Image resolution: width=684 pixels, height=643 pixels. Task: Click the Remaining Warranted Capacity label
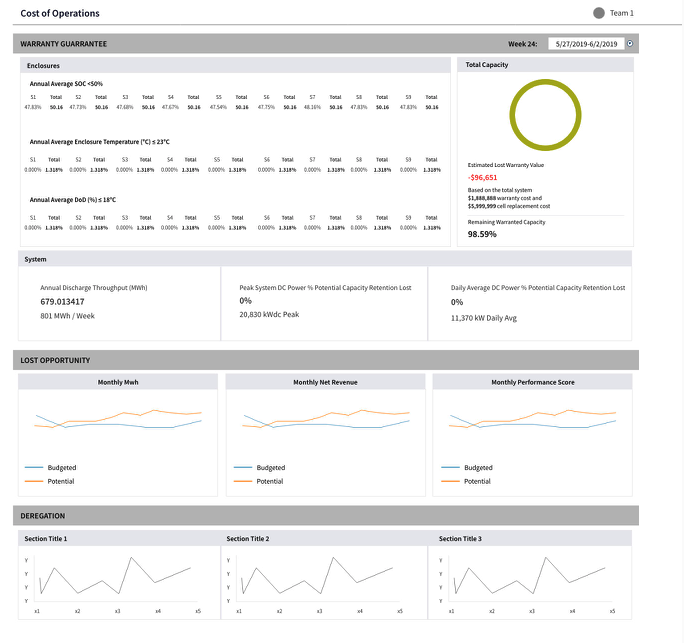coord(506,222)
